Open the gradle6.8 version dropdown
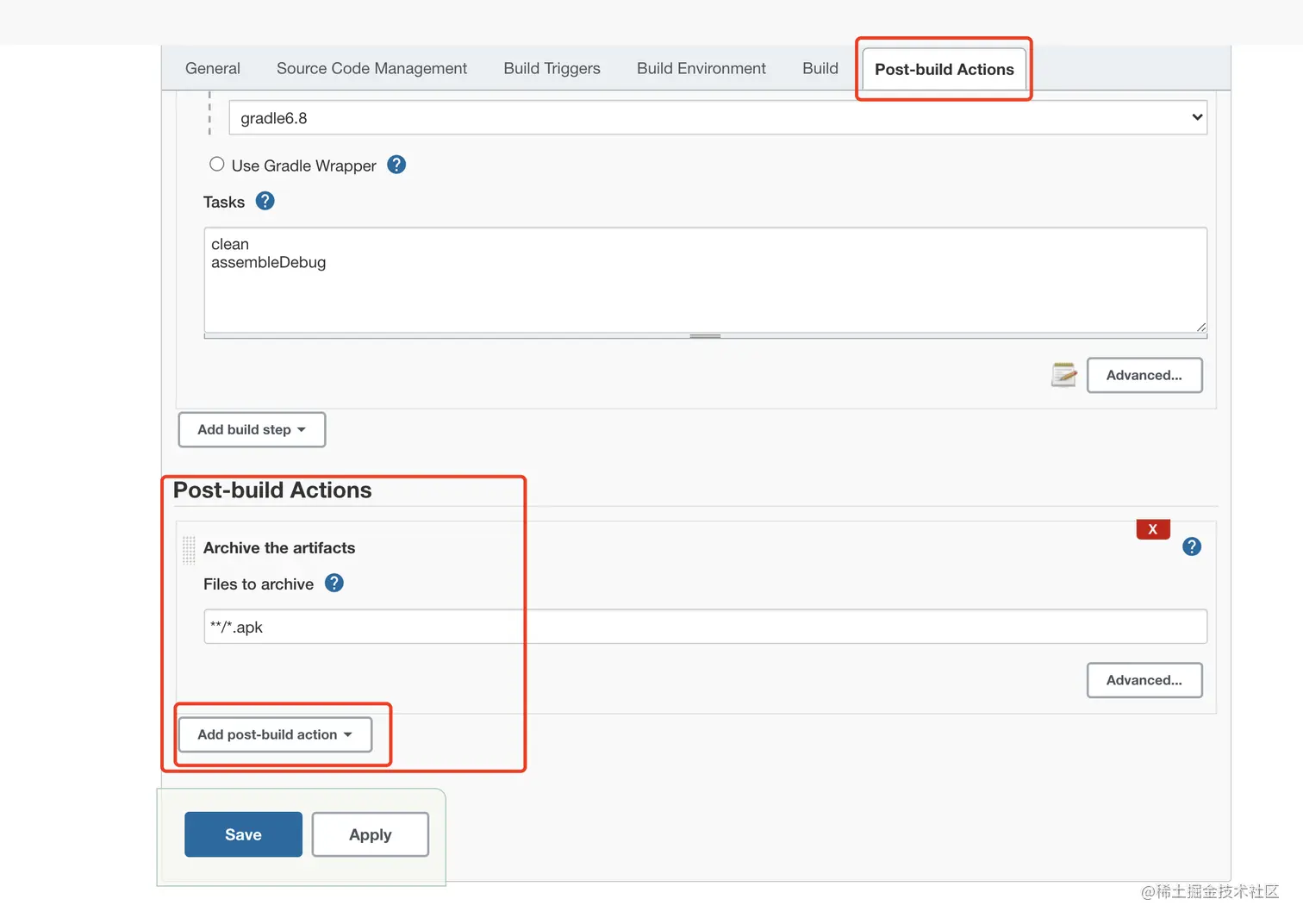1303x924 pixels. (717, 118)
